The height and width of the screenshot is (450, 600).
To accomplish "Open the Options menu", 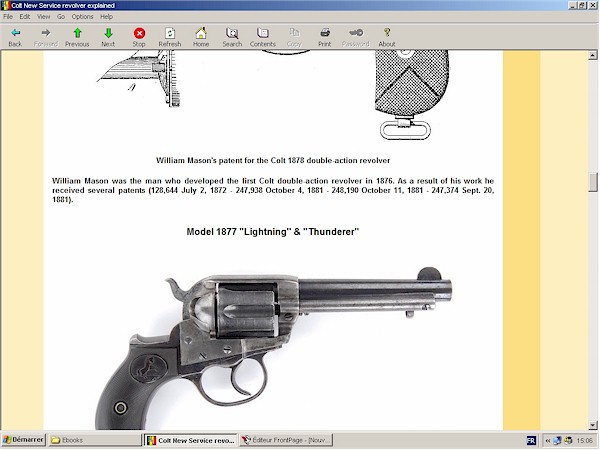I will click(x=82, y=16).
